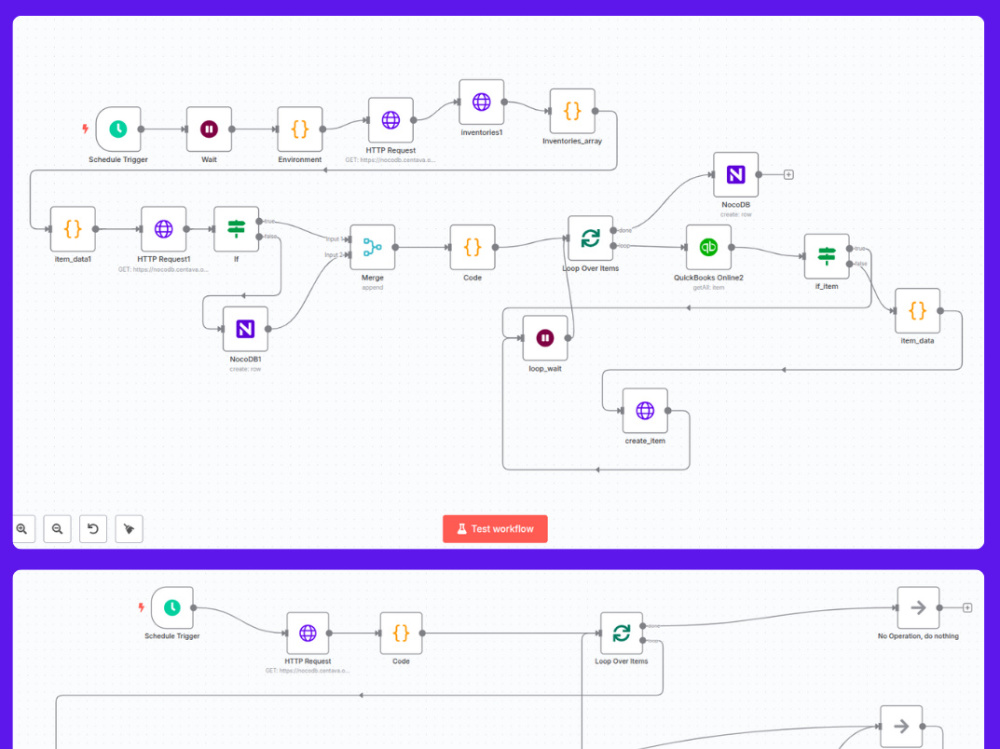Open the If node

click(x=236, y=229)
